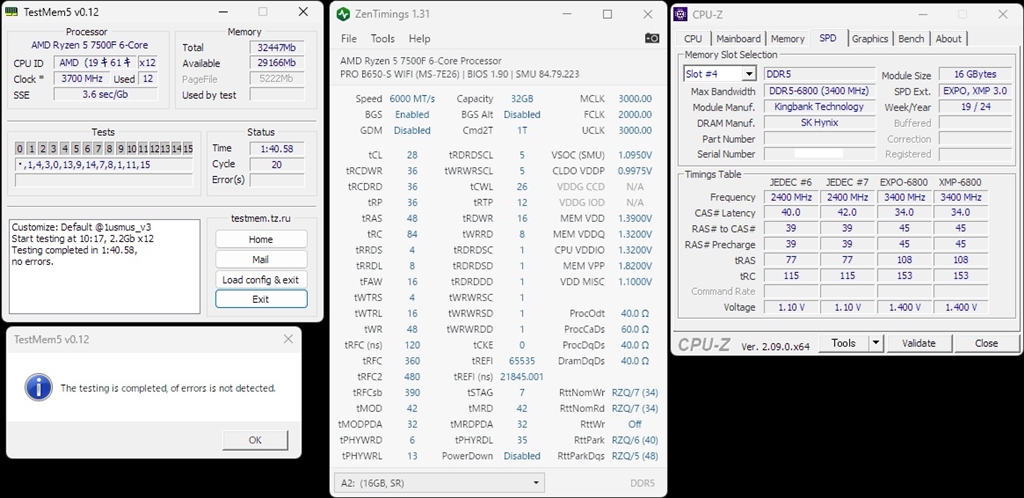The image size is (1024, 498).
Task: Click the Close button in CPU-Z
Action: (x=986, y=343)
